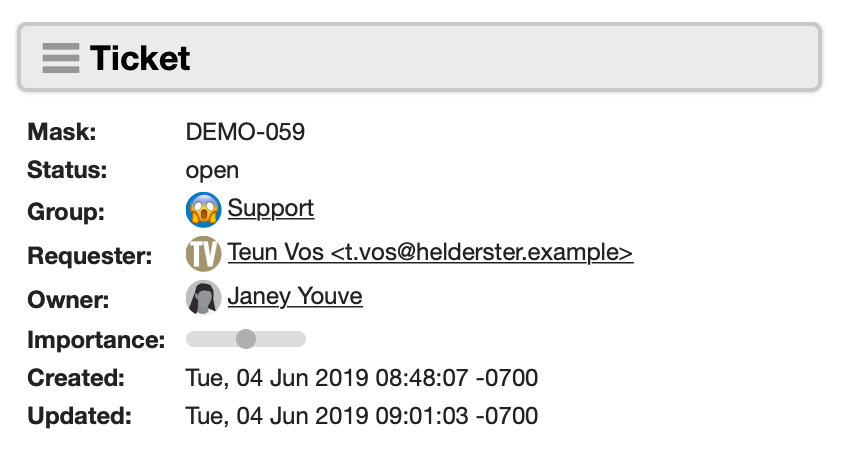Click the TV initials avatar of Teun Vos
Viewport: 850px width, 450px height.
coord(203,254)
